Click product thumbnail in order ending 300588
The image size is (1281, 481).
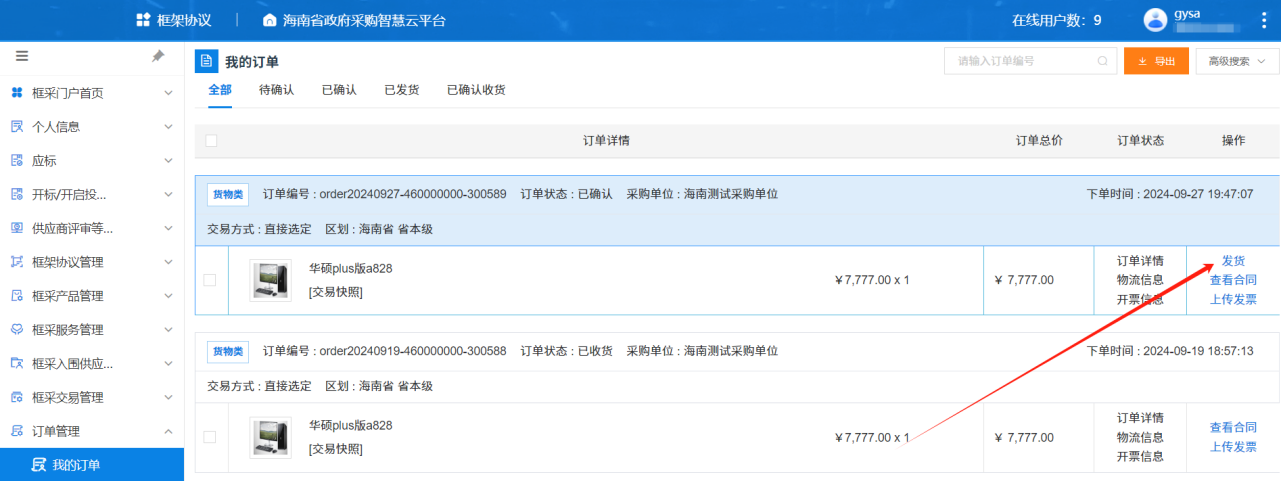click(271, 437)
